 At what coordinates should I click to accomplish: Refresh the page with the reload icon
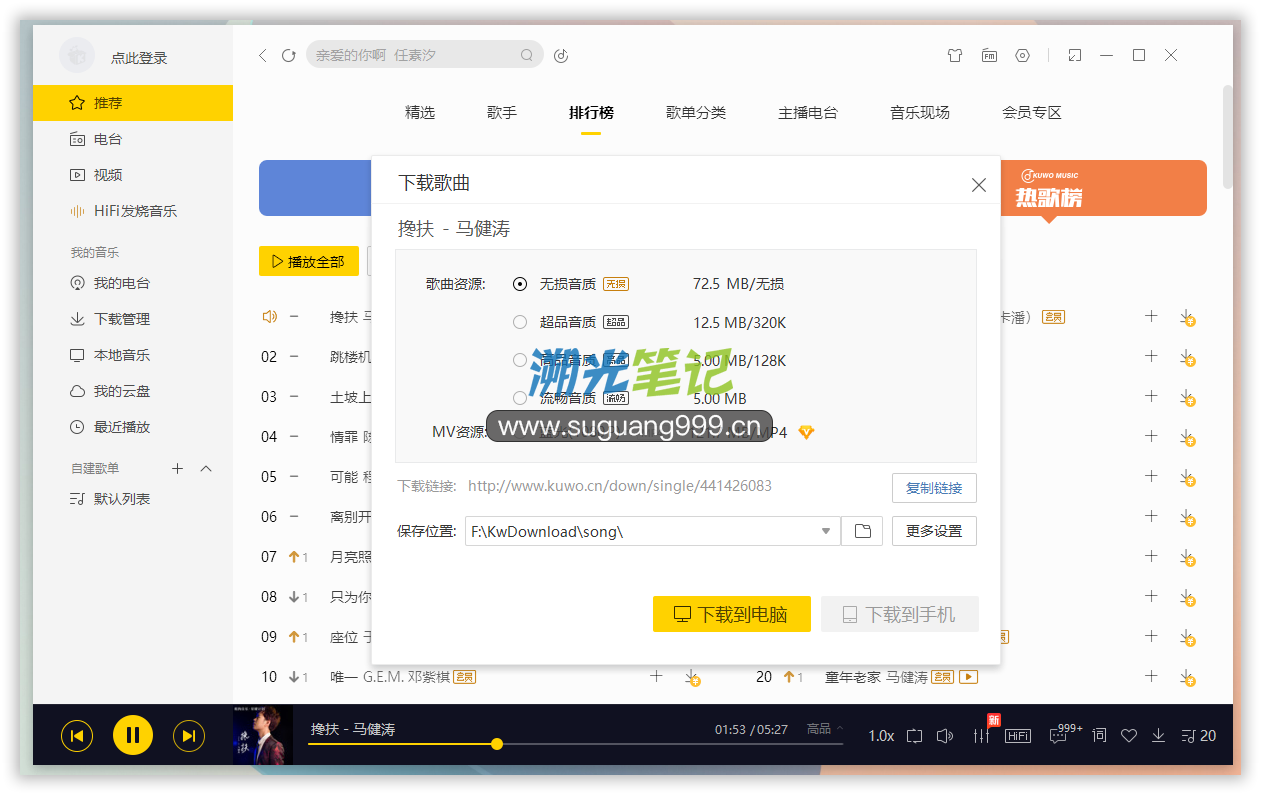tap(289, 56)
